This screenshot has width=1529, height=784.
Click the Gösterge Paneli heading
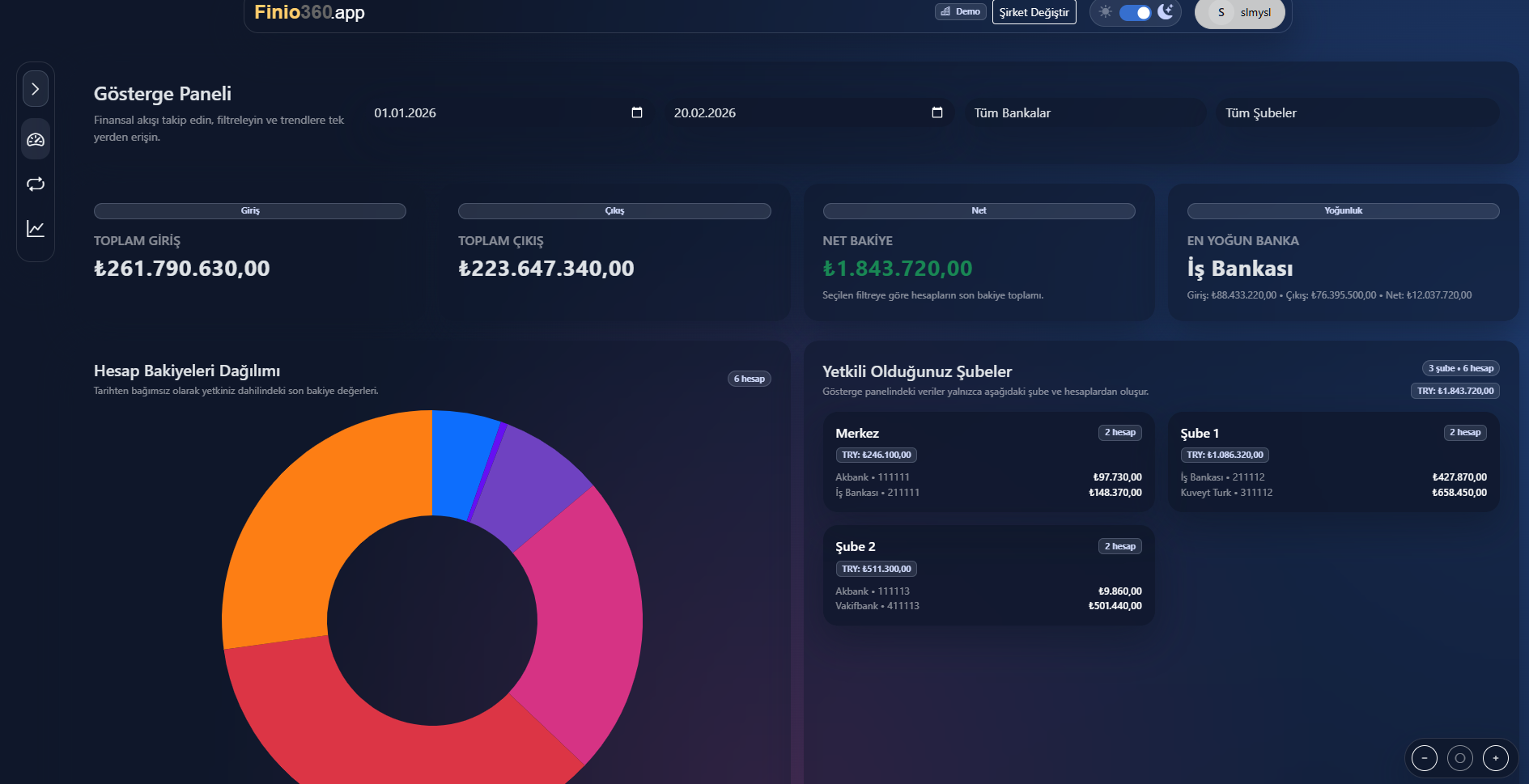tap(163, 94)
